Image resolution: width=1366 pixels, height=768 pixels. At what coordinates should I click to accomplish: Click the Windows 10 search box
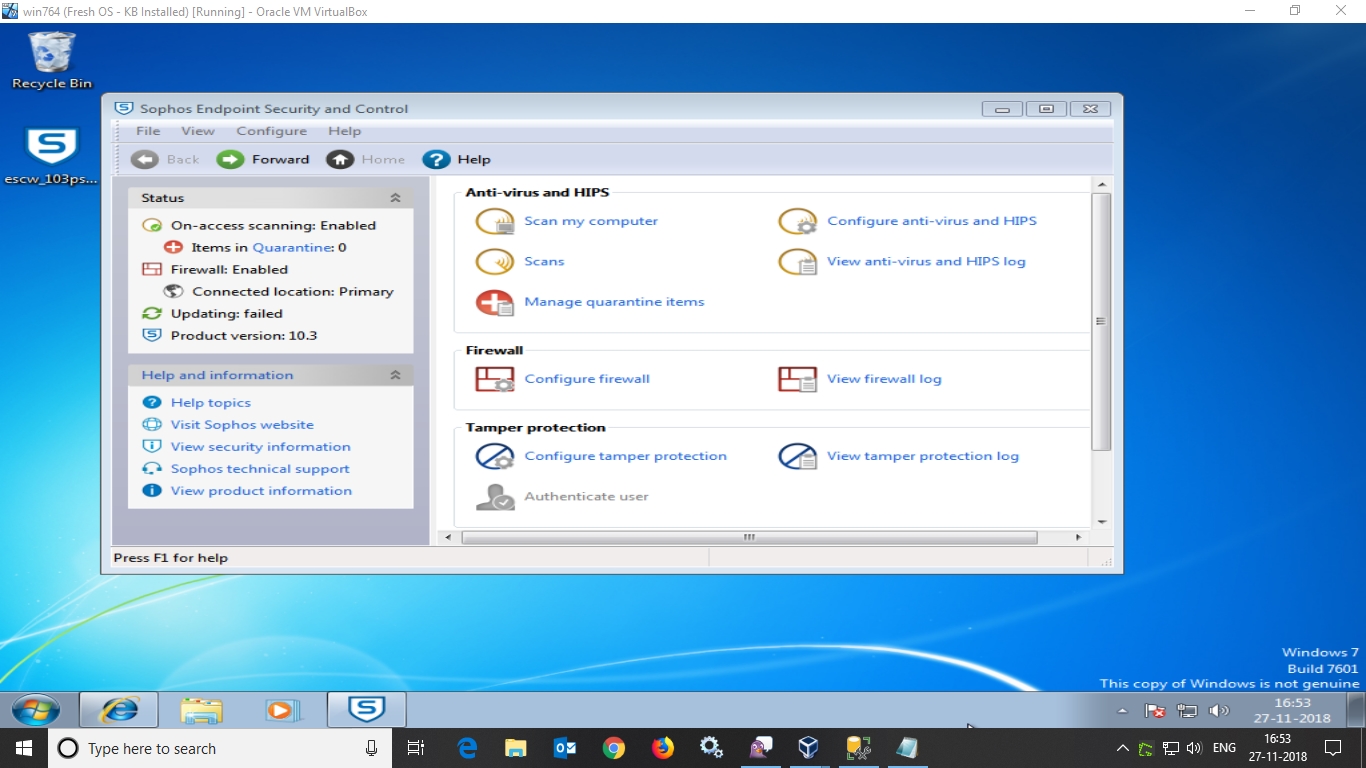(222, 748)
